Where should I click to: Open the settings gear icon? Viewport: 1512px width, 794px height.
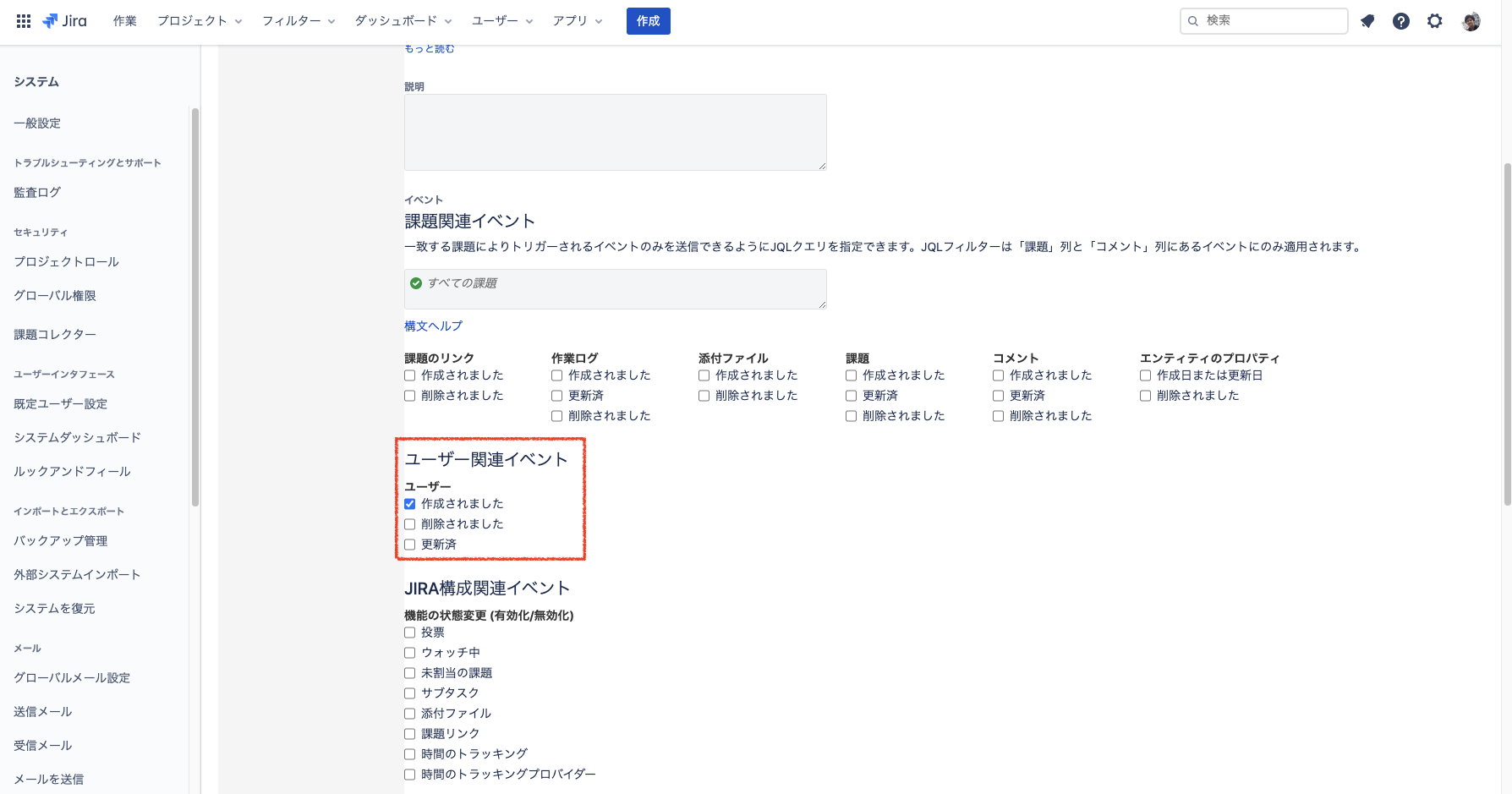(x=1435, y=21)
